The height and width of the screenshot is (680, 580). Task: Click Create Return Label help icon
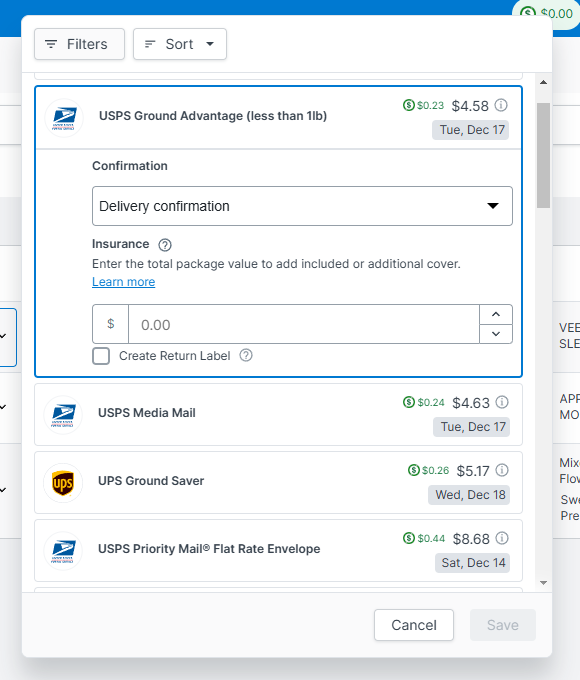coord(246,356)
